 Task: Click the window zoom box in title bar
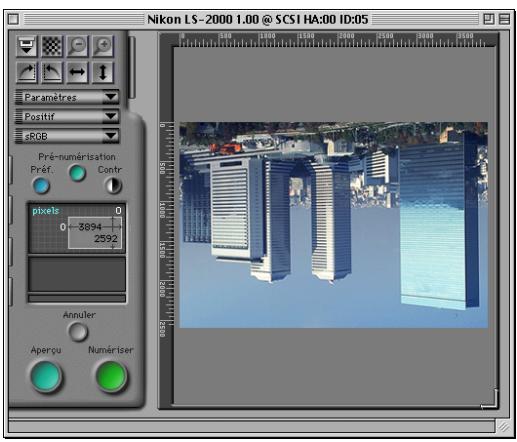coord(489,19)
